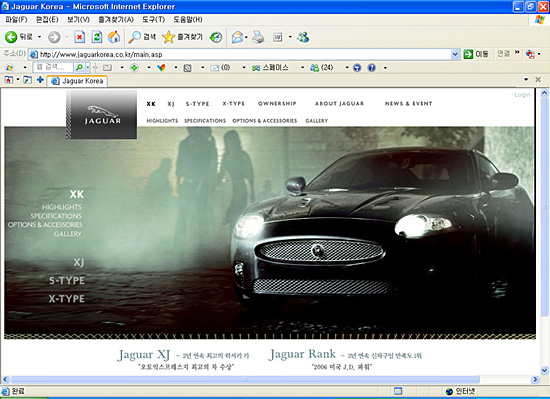
Task: Open GALLERY in the sub navigation bar
Action: click(316, 121)
